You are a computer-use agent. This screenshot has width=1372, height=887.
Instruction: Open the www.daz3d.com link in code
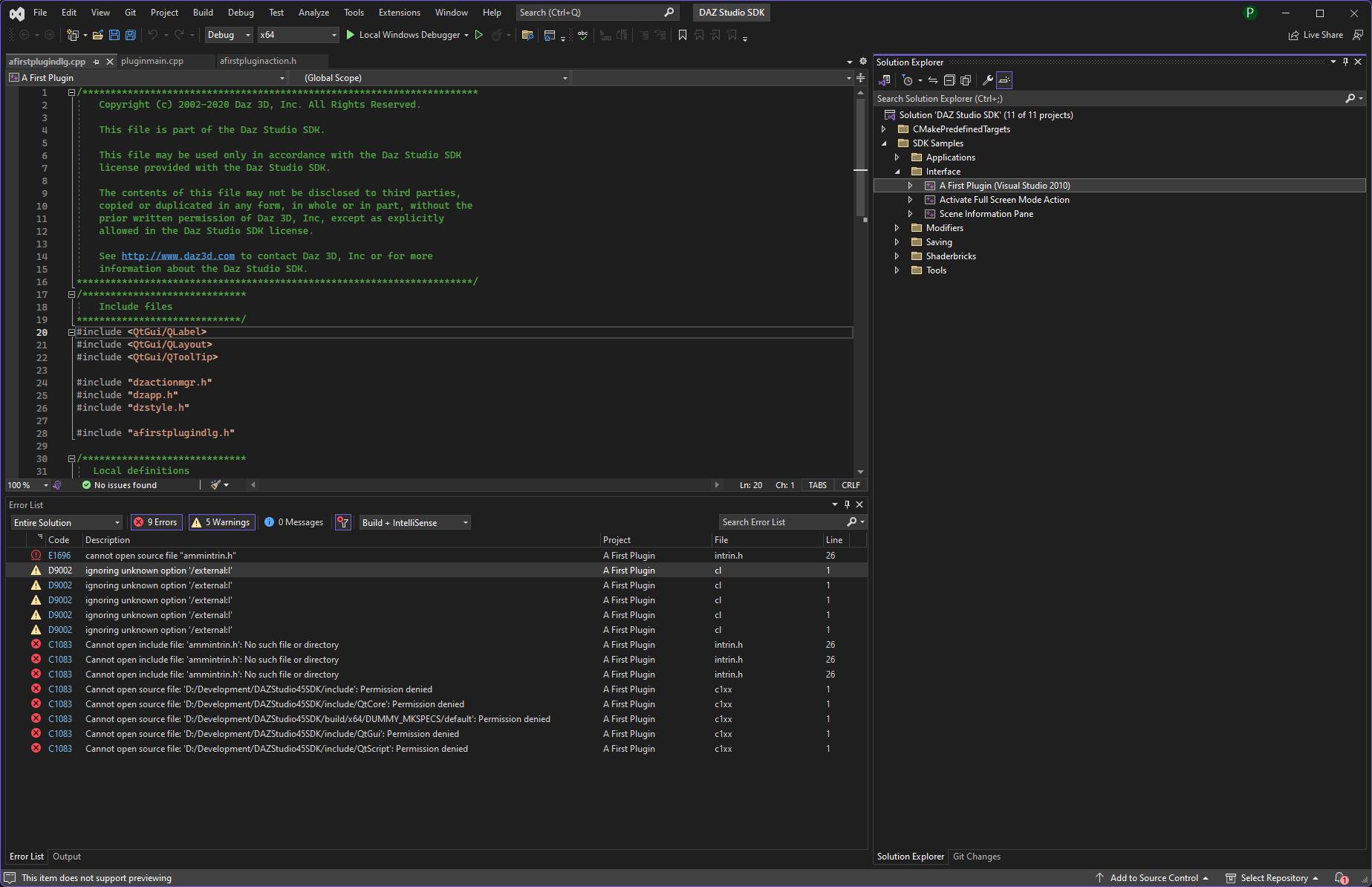[x=178, y=256]
